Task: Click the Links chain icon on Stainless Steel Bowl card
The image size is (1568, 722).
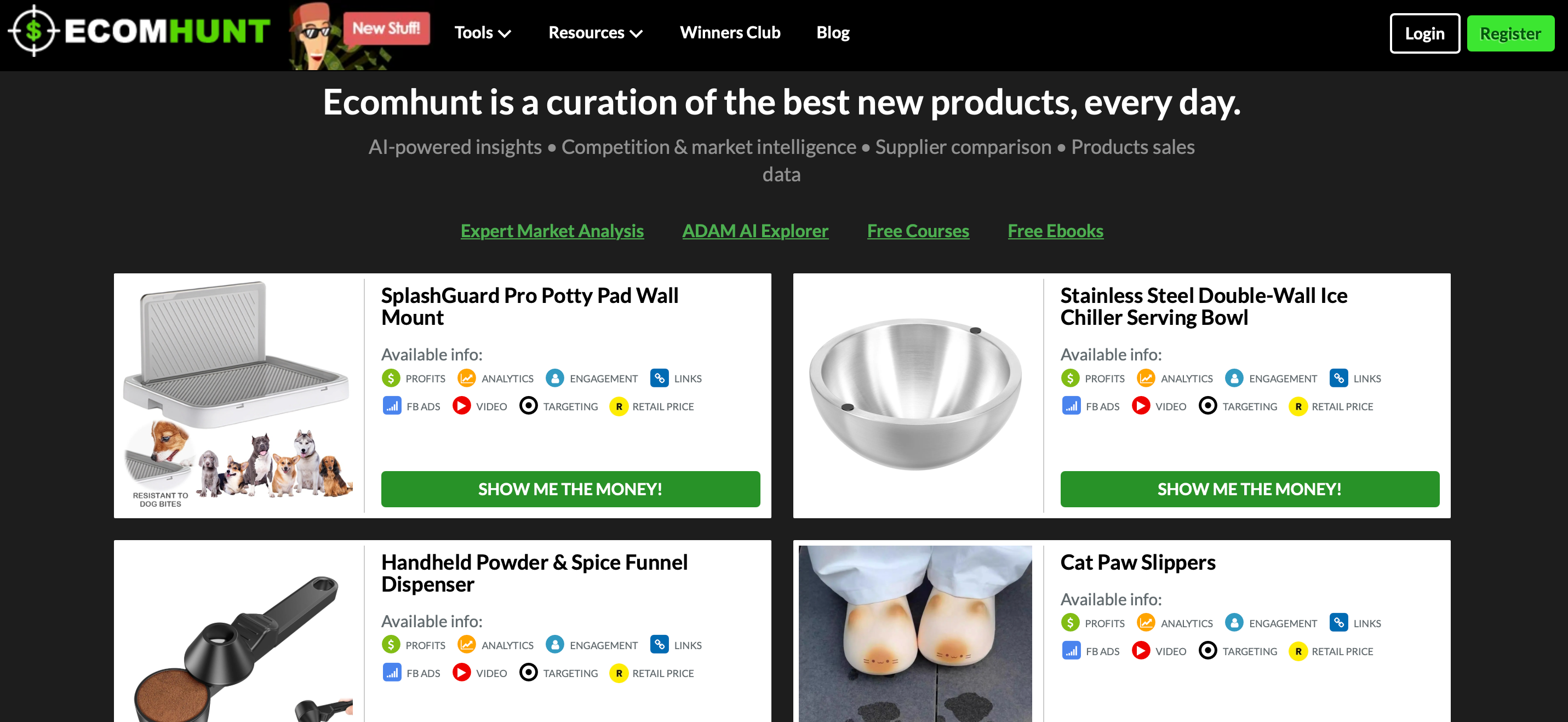Action: point(1338,378)
